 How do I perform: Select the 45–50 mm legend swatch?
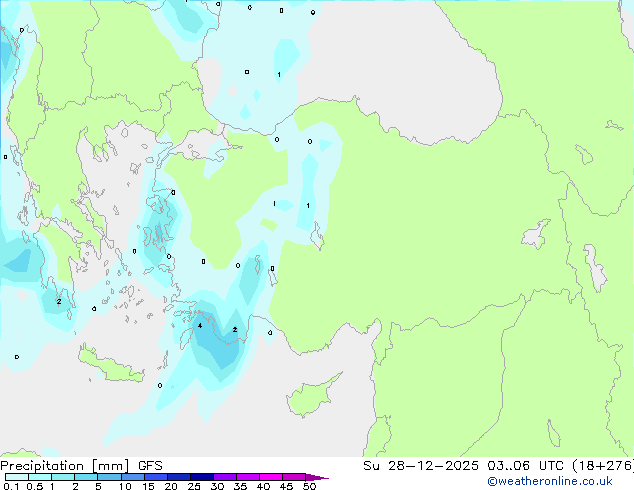[x=294, y=477]
